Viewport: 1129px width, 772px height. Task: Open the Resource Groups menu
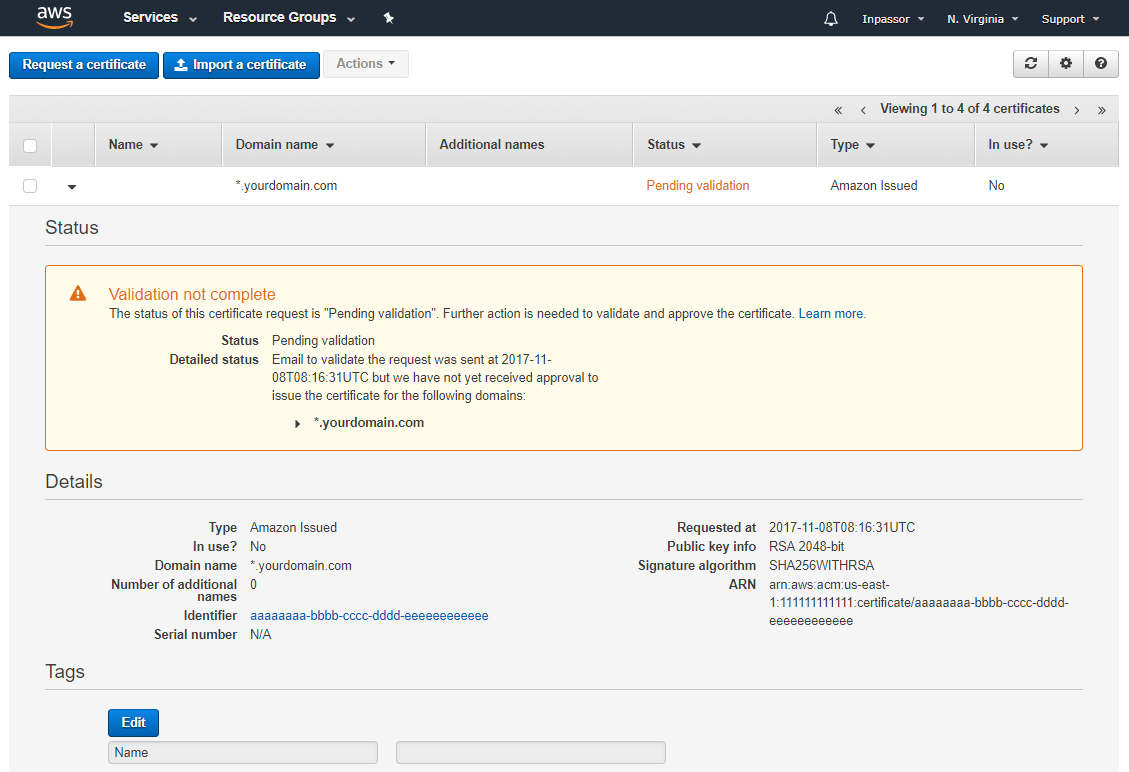tap(288, 18)
